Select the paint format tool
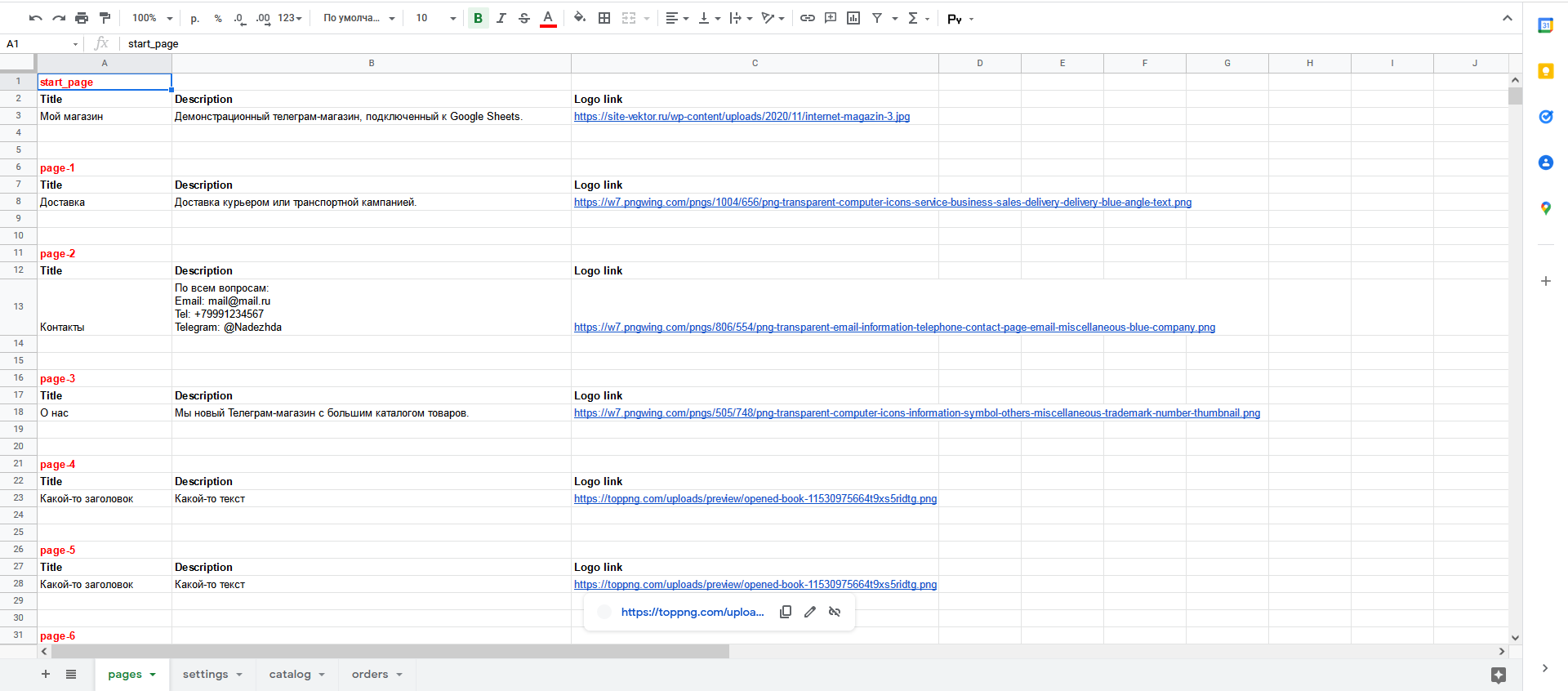The width and height of the screenshot is (1568, 691). pos(105,18)
